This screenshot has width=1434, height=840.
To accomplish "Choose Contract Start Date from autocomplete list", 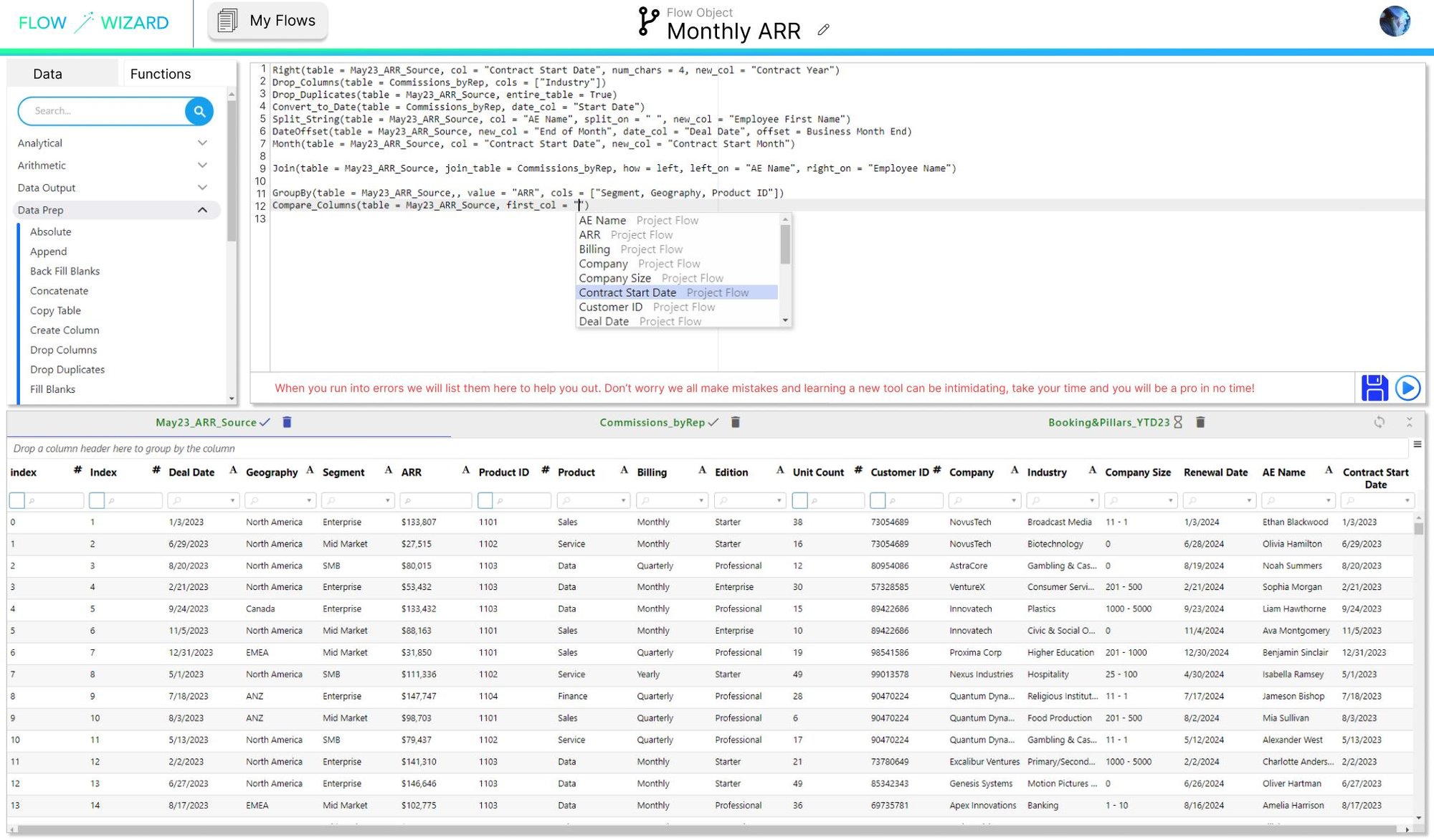I will tap(627, 292).
